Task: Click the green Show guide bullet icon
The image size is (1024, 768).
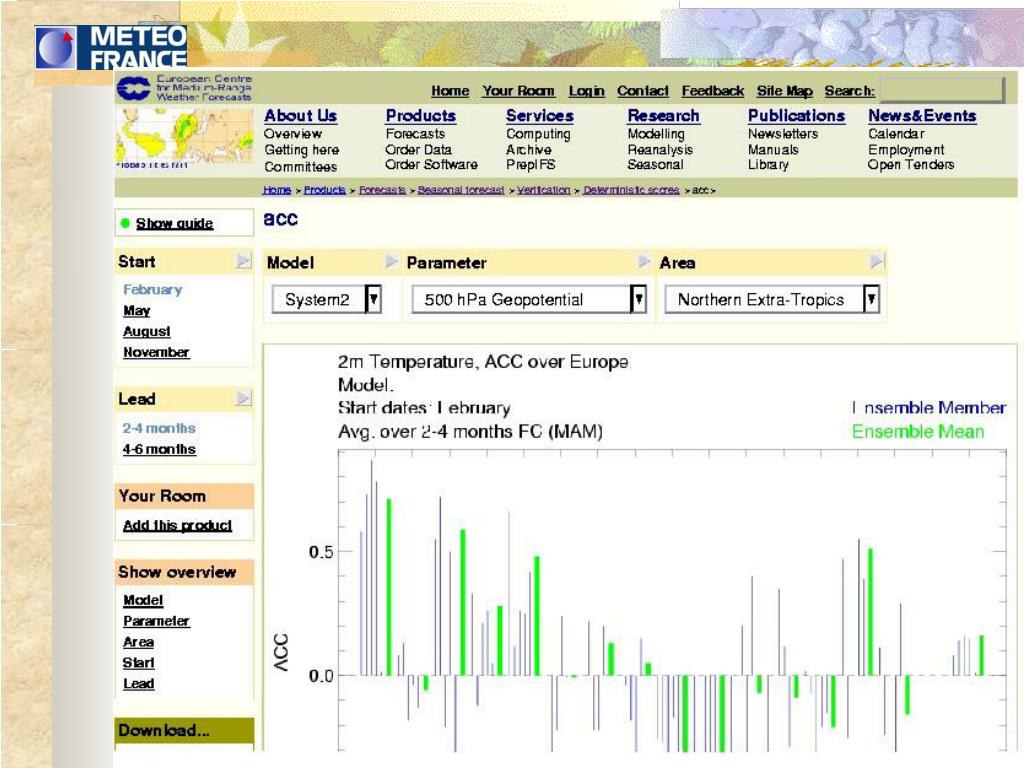Action: tap(125, 223)
